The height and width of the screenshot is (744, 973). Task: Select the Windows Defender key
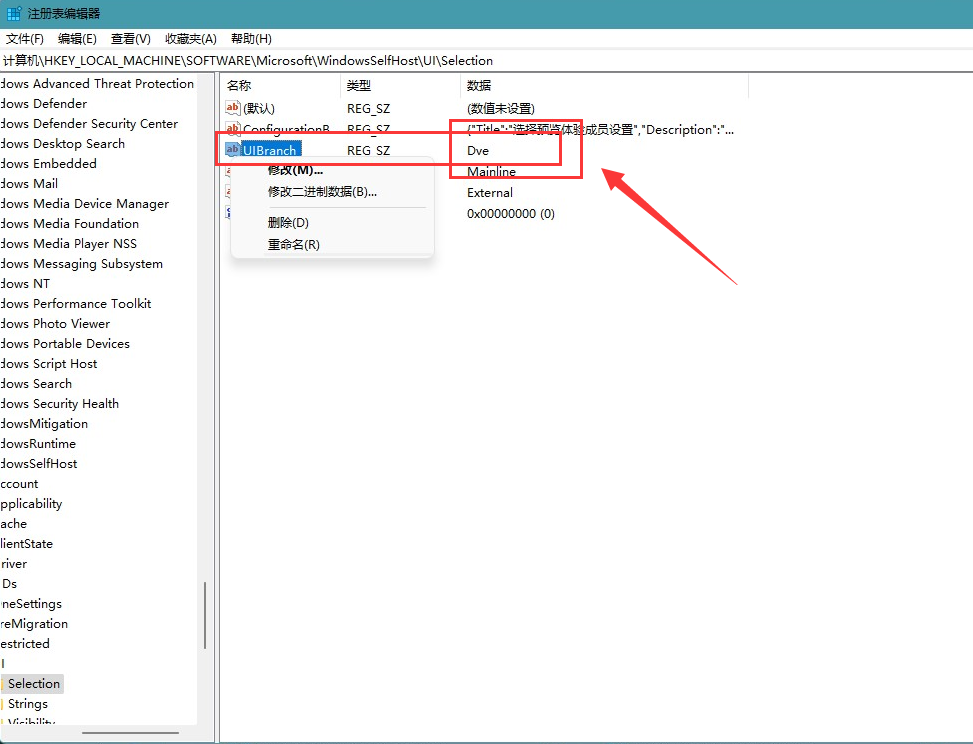[x=43, y=104]
